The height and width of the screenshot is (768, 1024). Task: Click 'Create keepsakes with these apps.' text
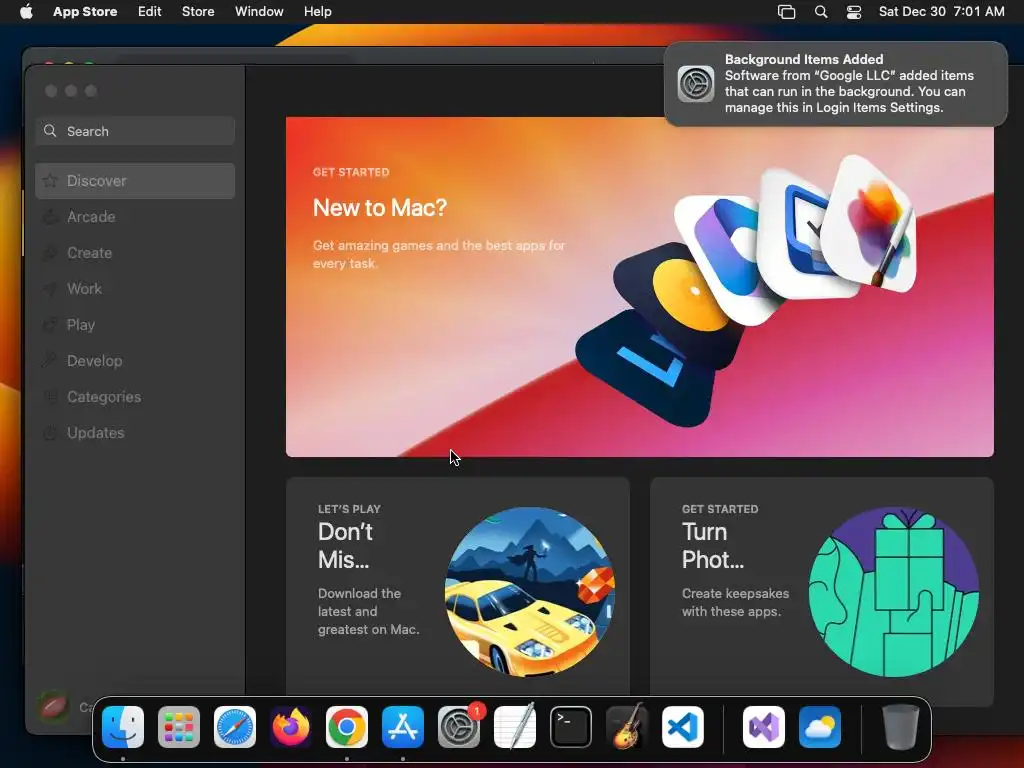735,602
